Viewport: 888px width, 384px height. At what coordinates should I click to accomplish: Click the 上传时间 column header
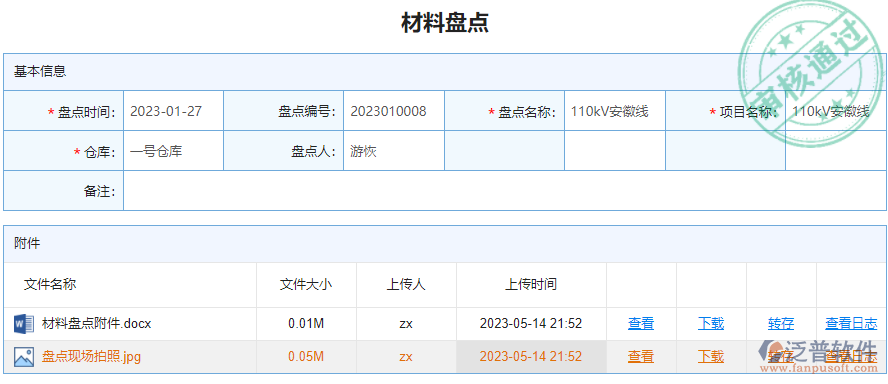pos(531,284)
